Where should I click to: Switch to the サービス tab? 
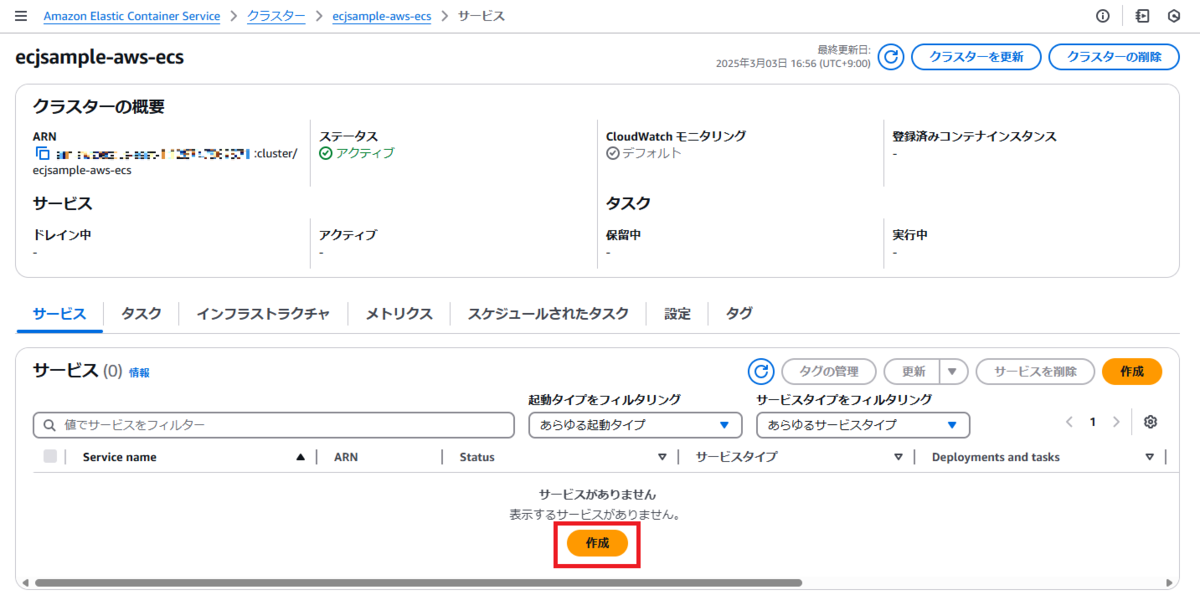[x=59, y=313]
